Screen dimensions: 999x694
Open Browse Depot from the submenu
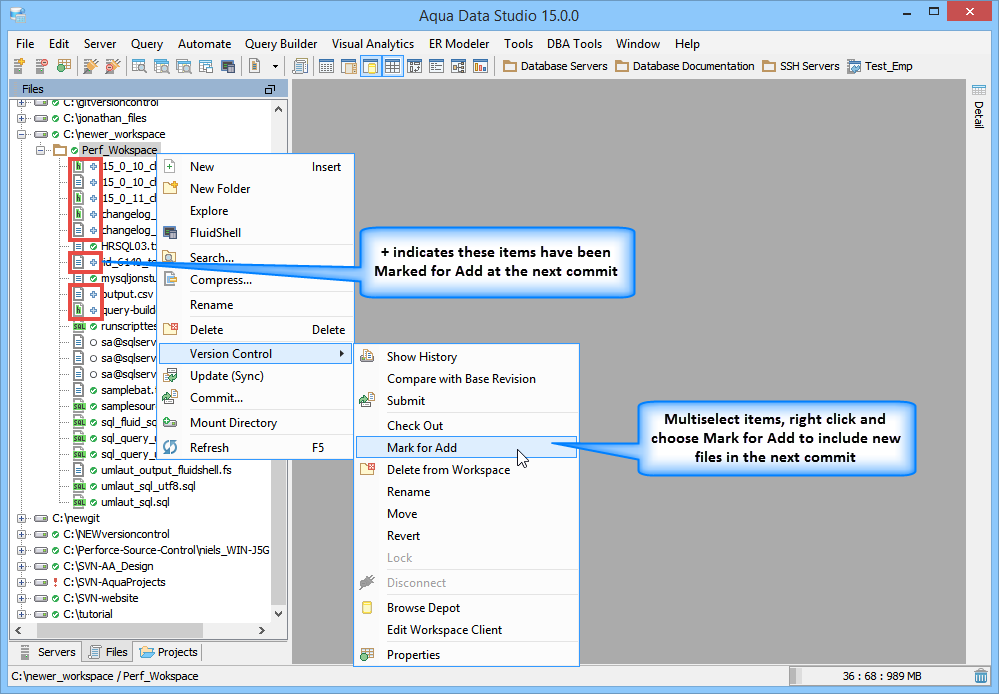point(466,608)
